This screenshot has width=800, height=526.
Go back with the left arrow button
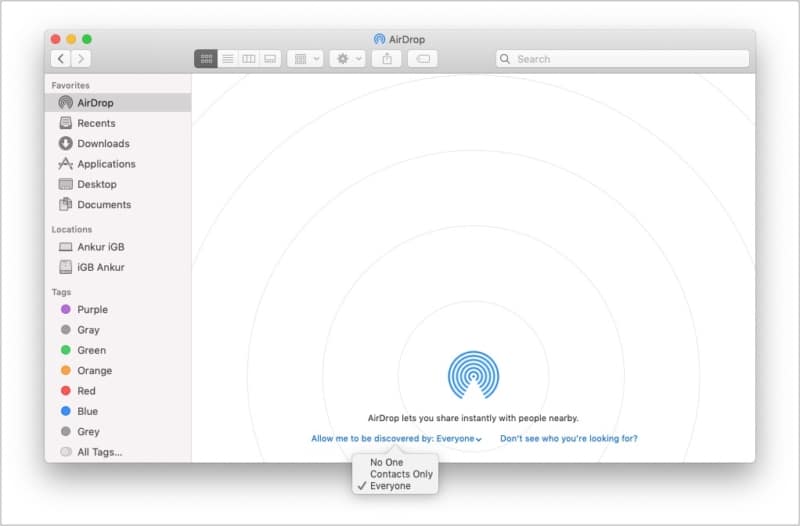61,59
